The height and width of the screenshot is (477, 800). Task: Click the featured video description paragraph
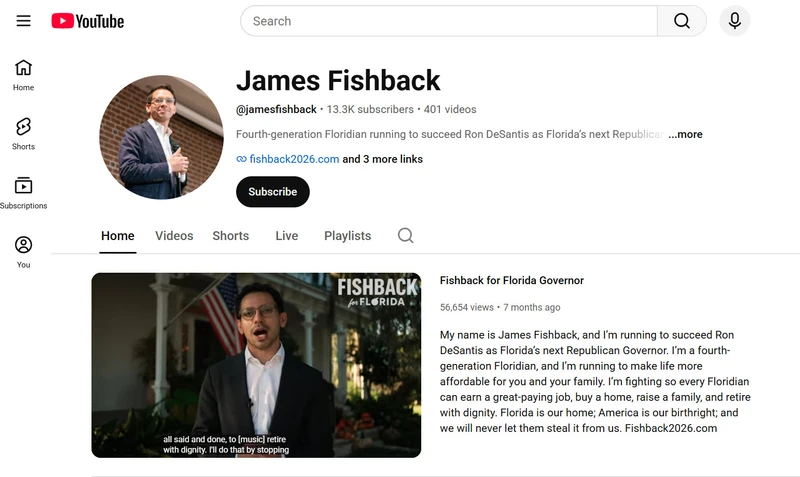[x=595, y=382]
